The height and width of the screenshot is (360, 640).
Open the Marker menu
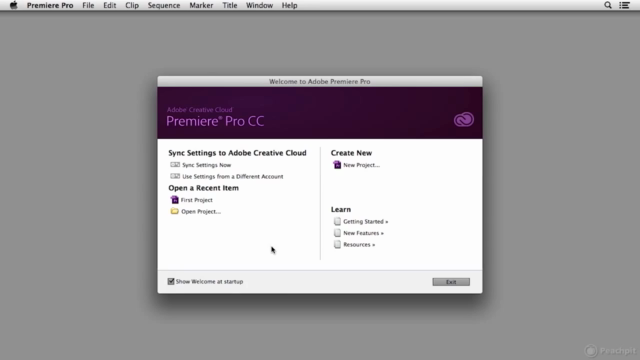pos(201,5)
